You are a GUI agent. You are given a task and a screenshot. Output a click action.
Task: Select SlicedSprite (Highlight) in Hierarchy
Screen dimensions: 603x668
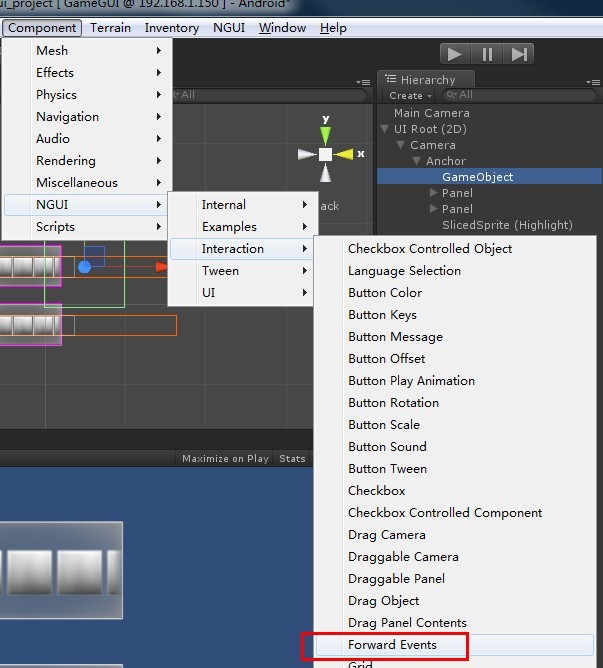pyautogui.click(x=507, y=225)
